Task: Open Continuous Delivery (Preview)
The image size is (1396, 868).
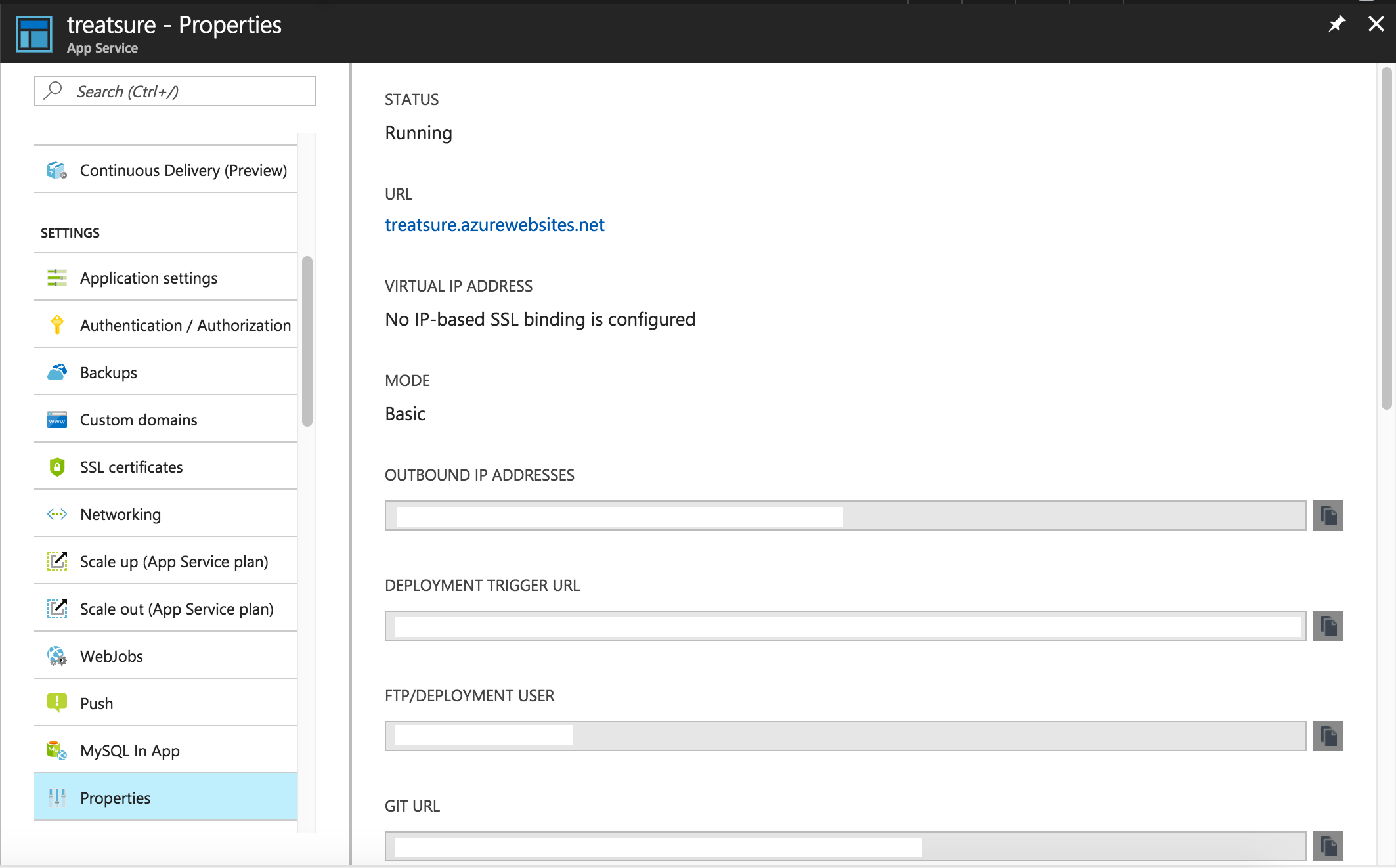Action: pyautogui.click(x=165, y=170)
